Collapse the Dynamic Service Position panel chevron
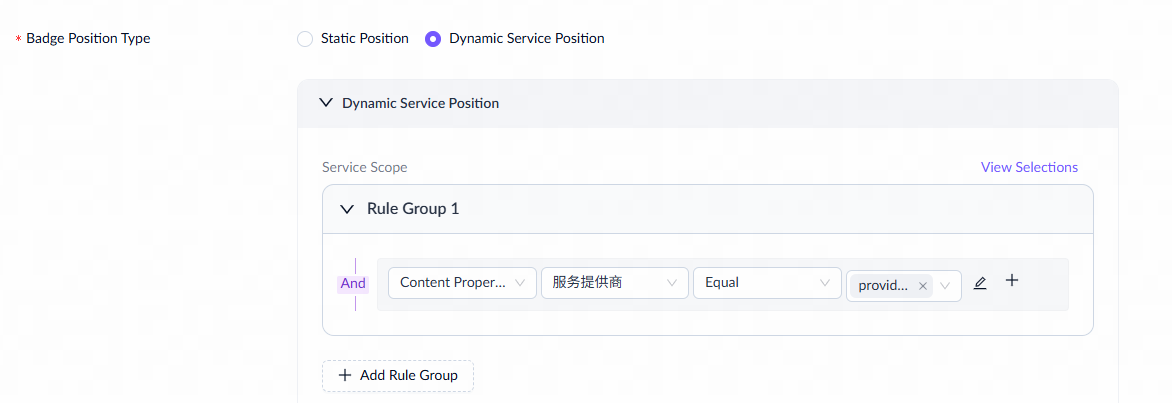 [x=324, y=103]
